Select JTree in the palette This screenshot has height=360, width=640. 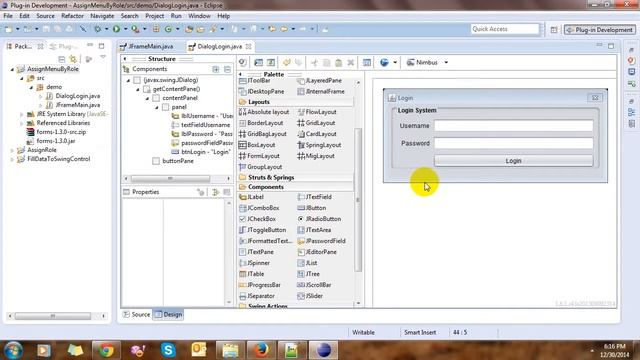click(x=309, y=274)
